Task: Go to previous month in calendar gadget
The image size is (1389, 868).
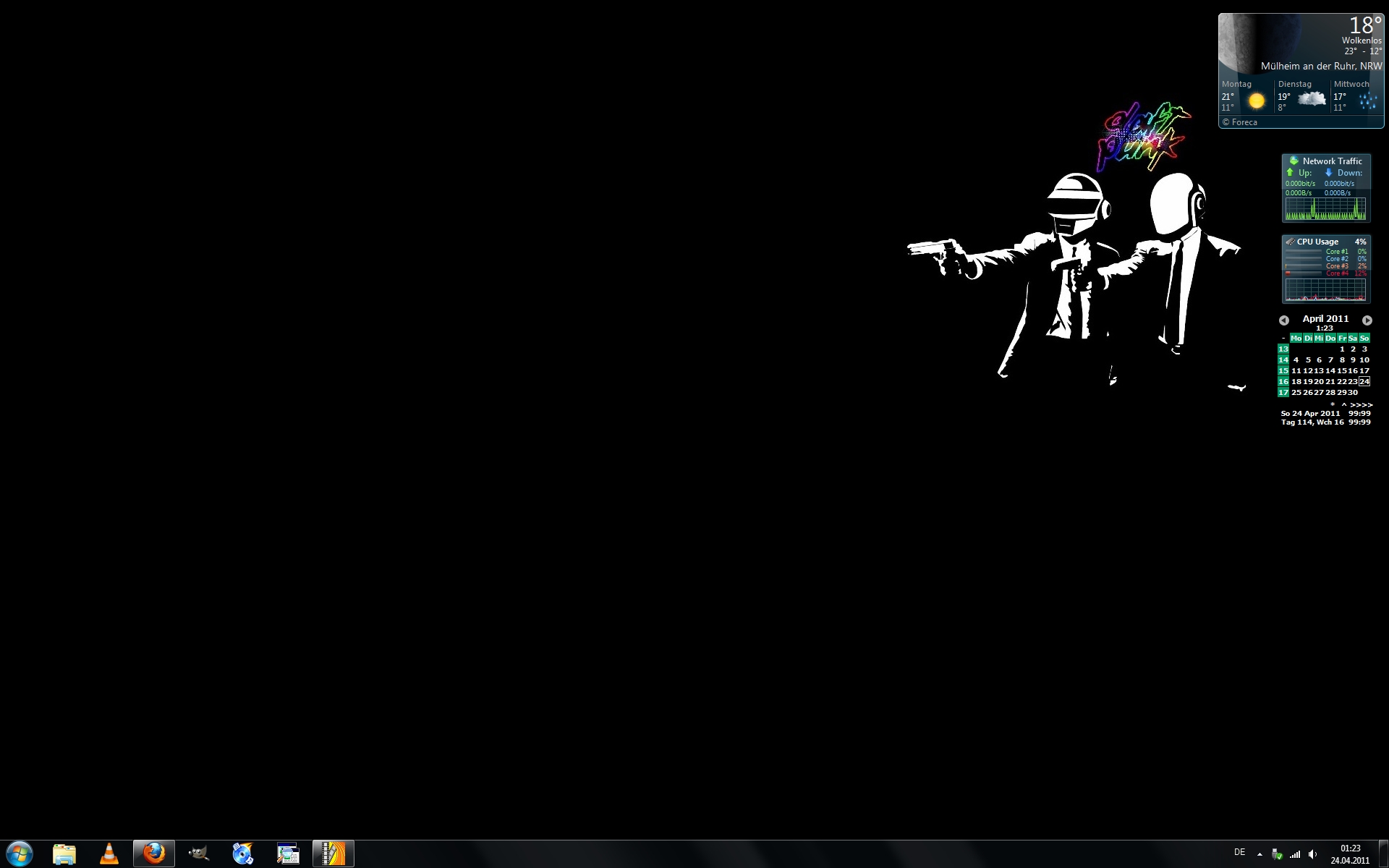Action: click(1284, 320)
